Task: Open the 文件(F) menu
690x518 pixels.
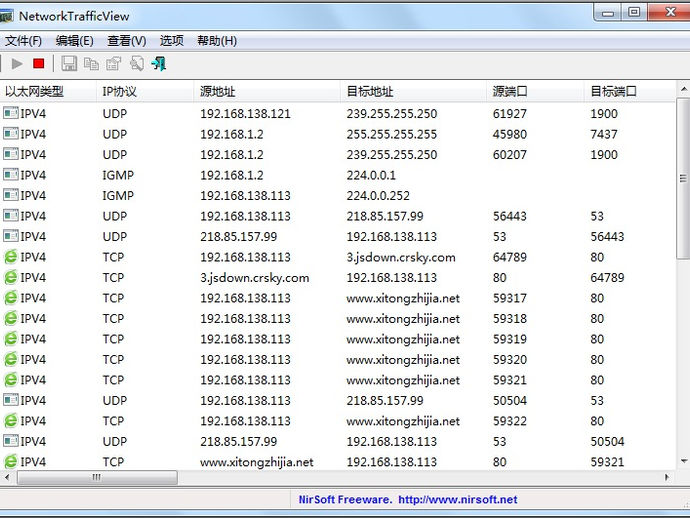Action: click(x=23, y=41)
